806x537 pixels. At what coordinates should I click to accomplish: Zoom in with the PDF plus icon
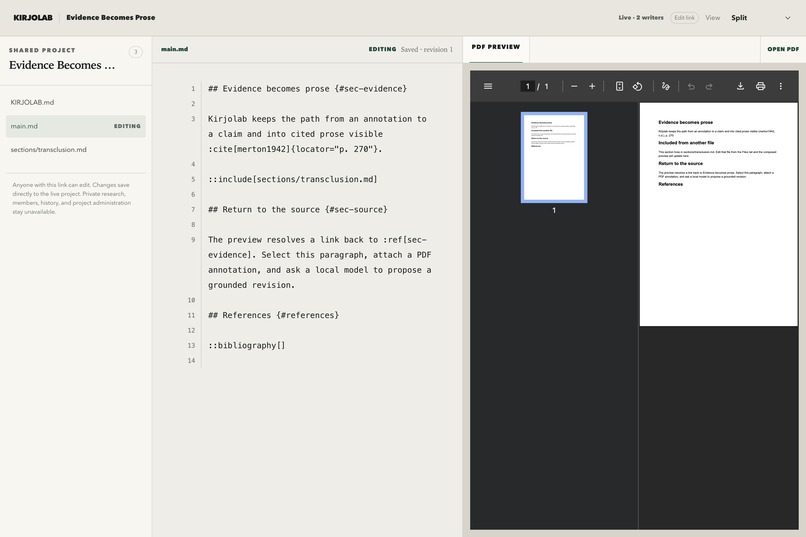click(x=592, y=86)
